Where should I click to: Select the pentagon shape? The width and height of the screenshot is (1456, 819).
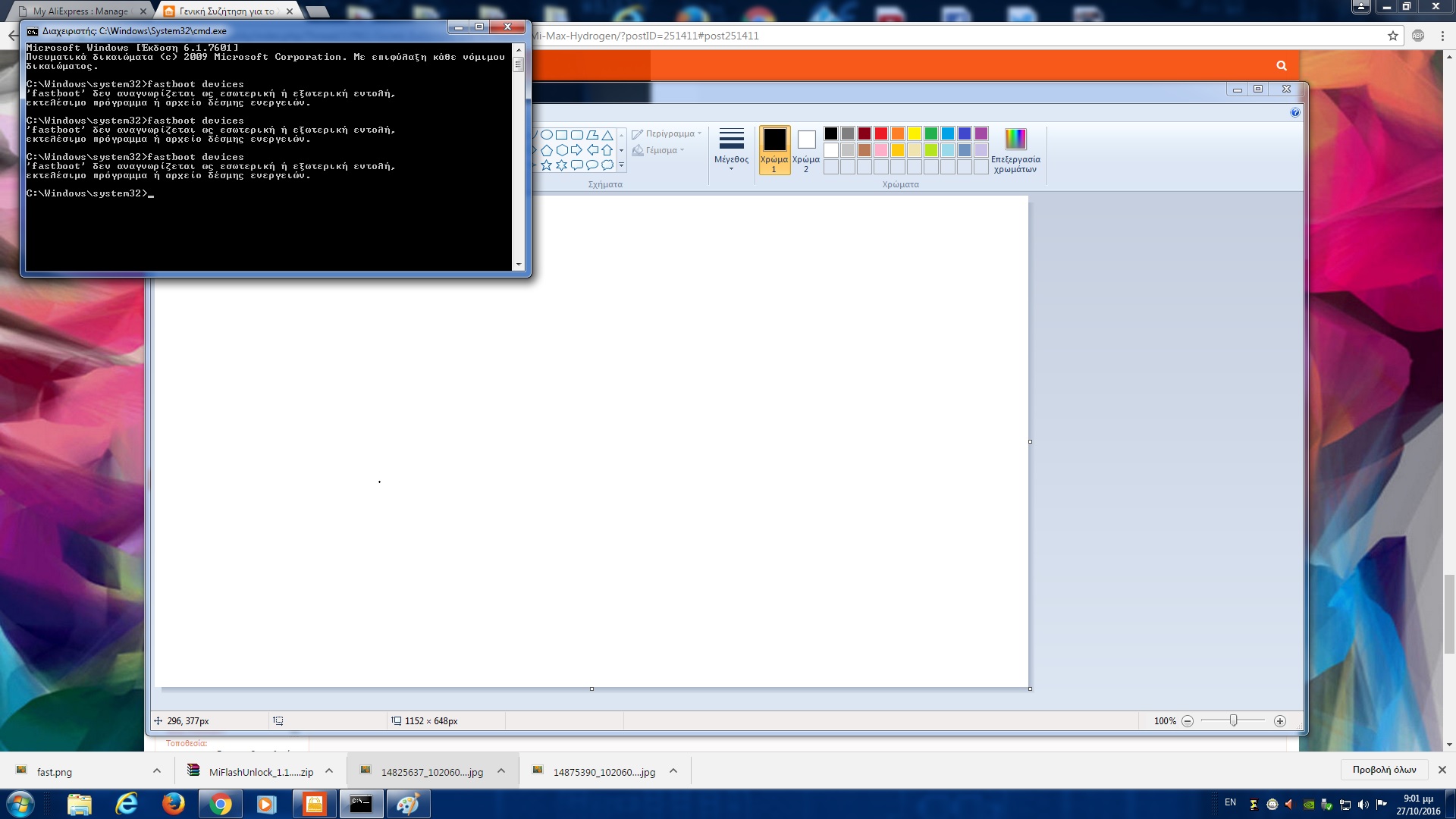(546, 150)
